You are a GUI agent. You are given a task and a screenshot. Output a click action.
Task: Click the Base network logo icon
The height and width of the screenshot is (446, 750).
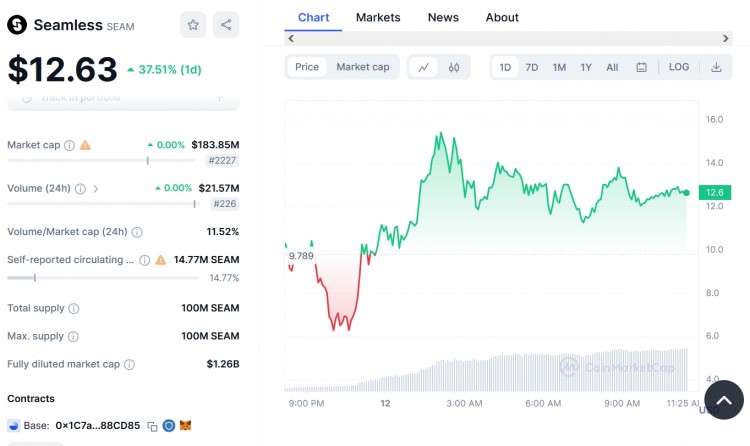pos(14,425)
